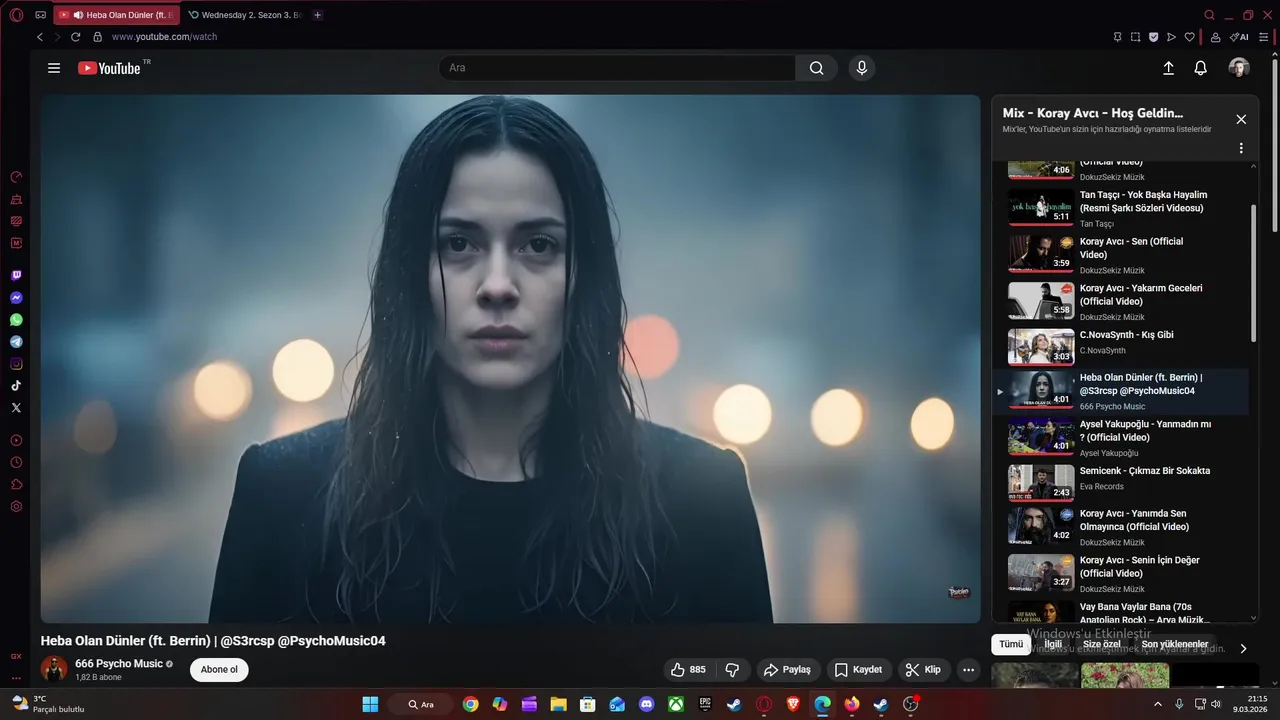This screenshot has width=1280, height=720.
Task: Switch to the Wednesday 2. Sezon tab
Action: (x=245, y=15)
